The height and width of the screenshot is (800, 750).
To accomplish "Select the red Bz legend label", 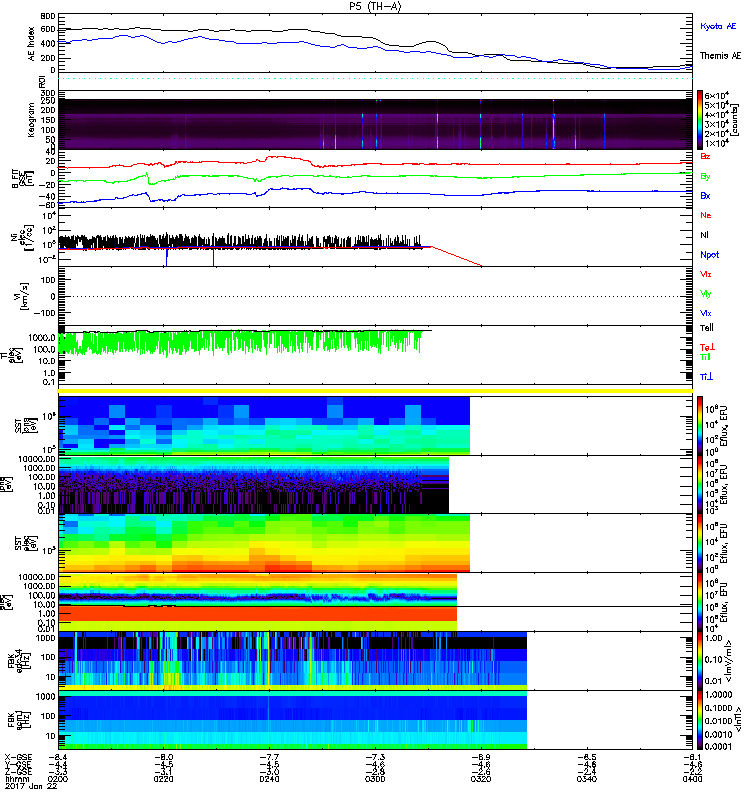I will tap(705, 156).
